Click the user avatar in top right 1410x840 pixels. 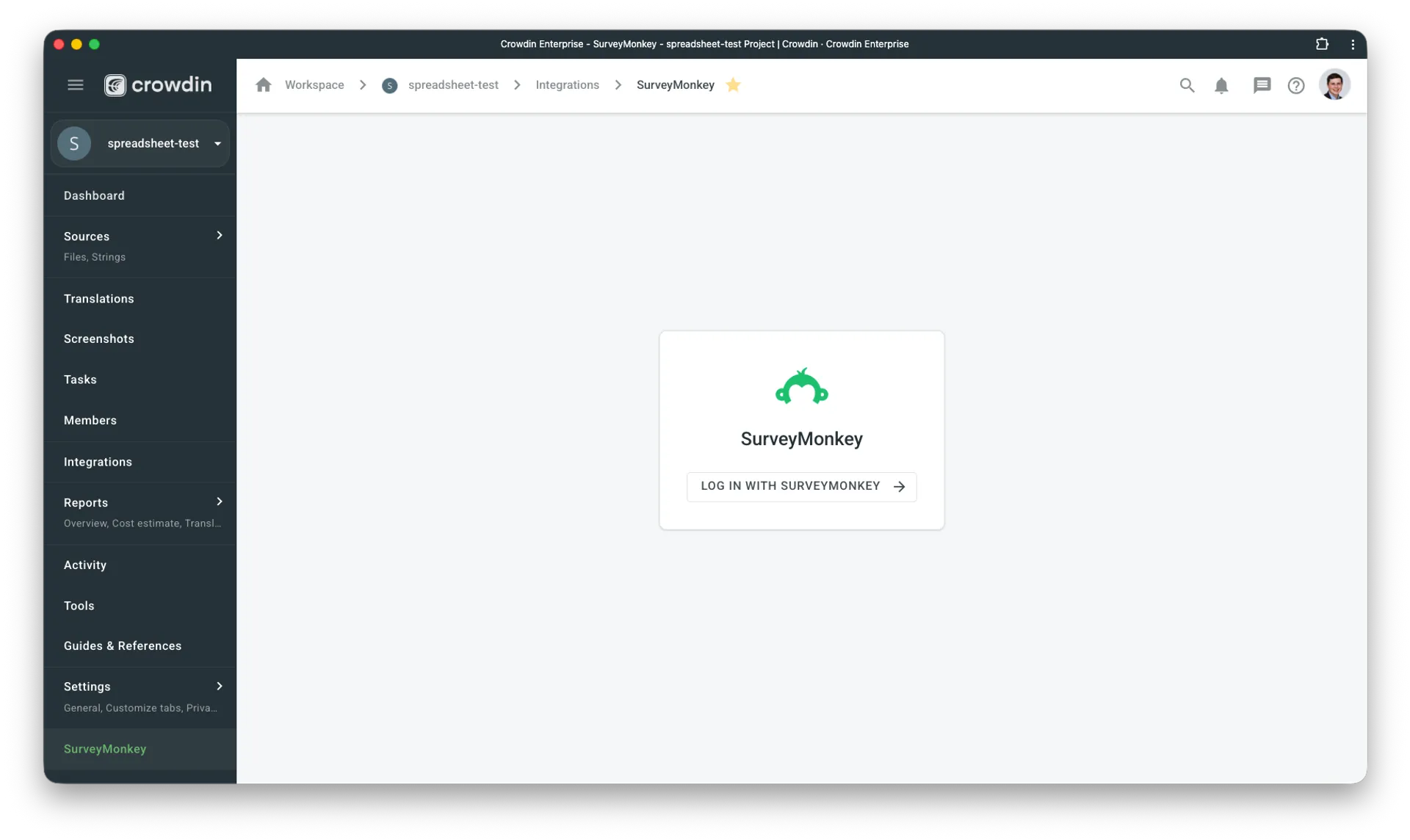click(1335, 85)
